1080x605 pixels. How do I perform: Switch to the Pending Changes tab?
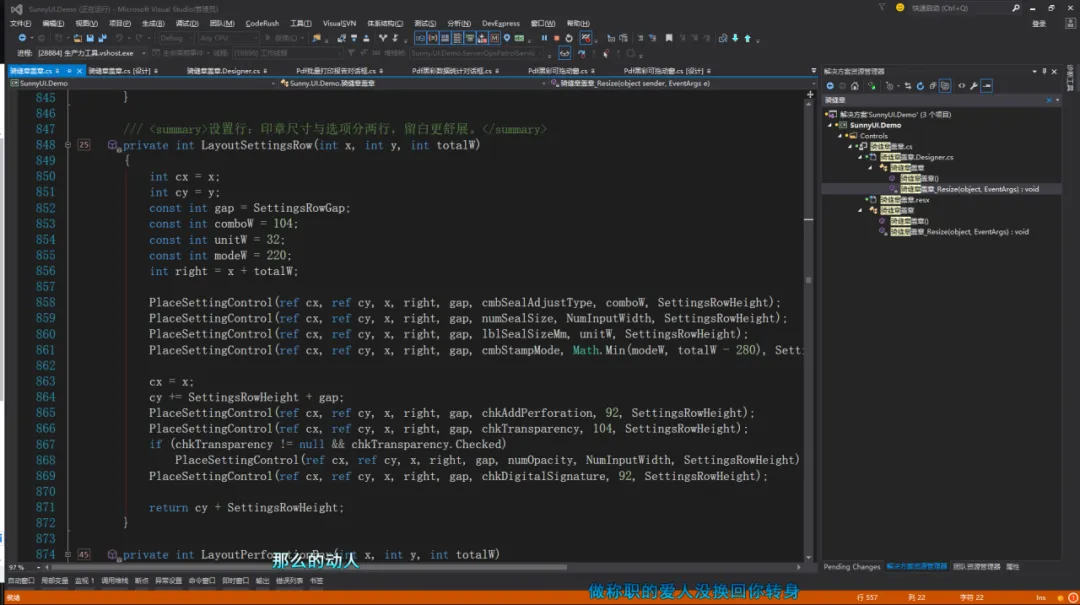851,567
